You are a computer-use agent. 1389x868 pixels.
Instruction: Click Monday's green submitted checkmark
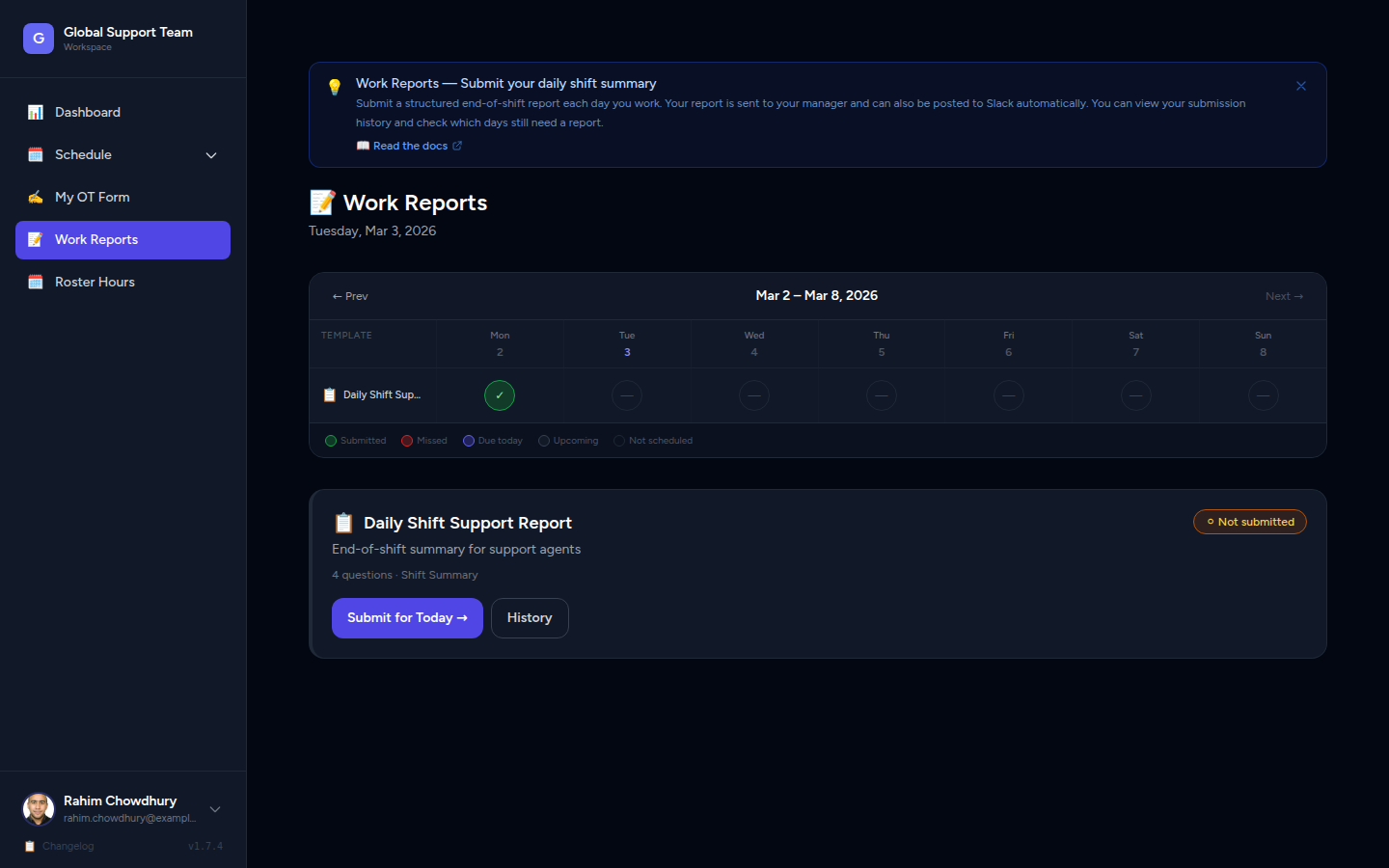click(x=500, y=394)
